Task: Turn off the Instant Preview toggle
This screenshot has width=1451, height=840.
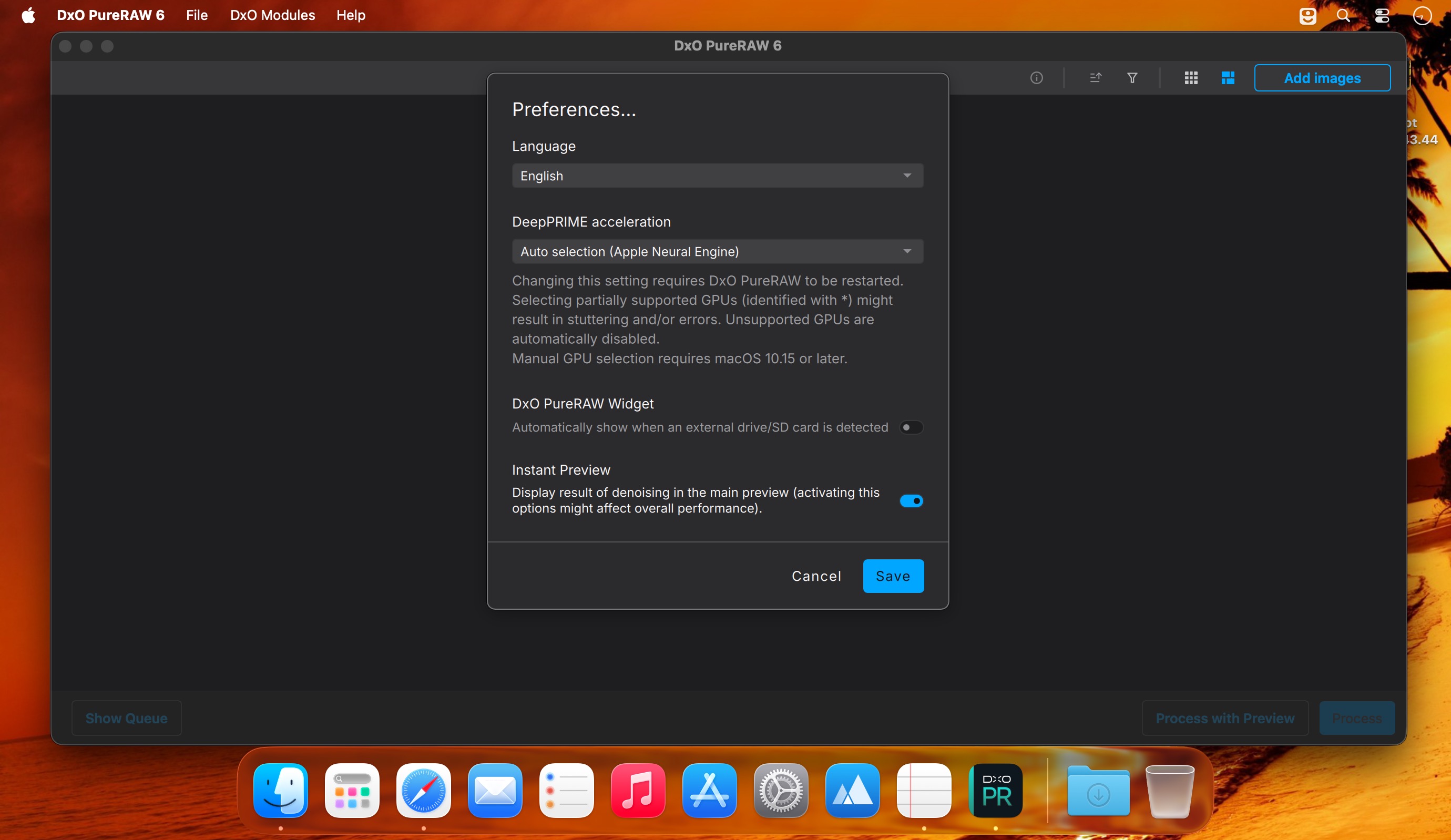Action: (x=911, y=501)
